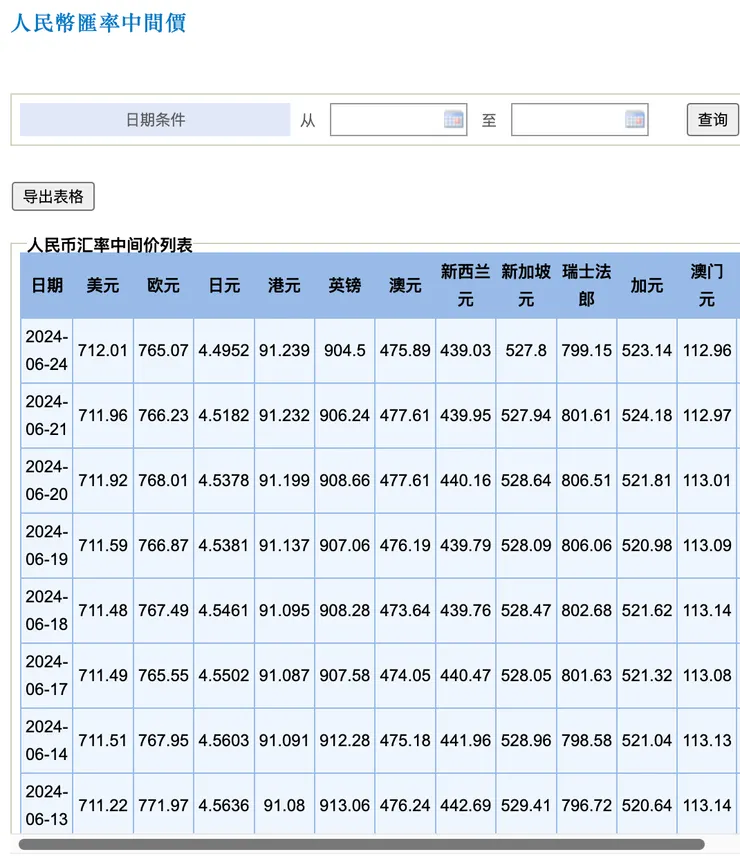Click the 日期条件 label
This screenshot has width=740, height=863.
click(155, 119)
